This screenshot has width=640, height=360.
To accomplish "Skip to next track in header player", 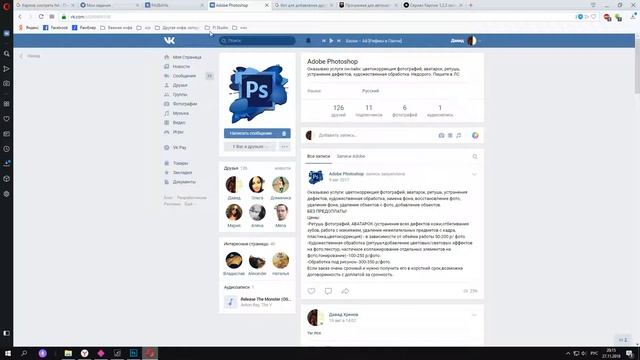I will 338,41.
